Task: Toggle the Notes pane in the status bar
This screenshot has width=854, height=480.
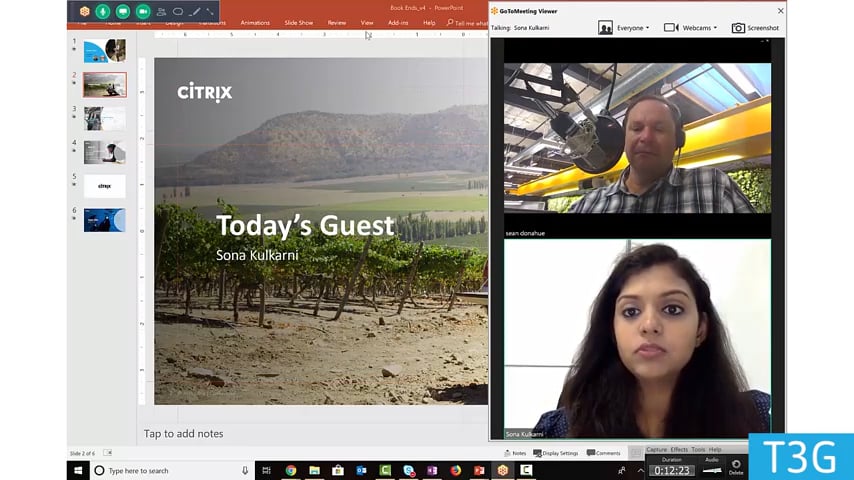Action: coord(515,453)
